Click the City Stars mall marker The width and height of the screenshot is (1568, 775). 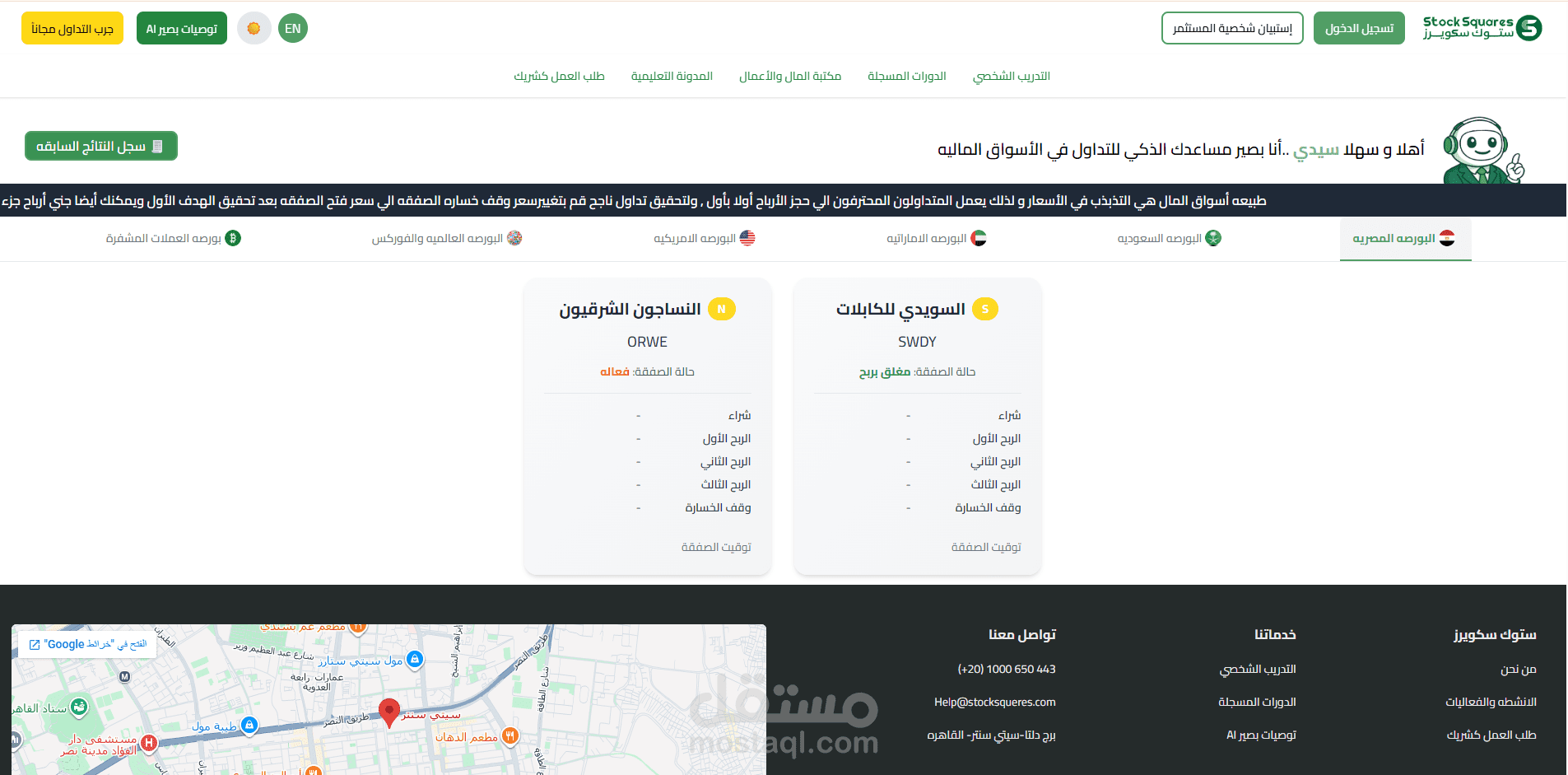(416, 659)
